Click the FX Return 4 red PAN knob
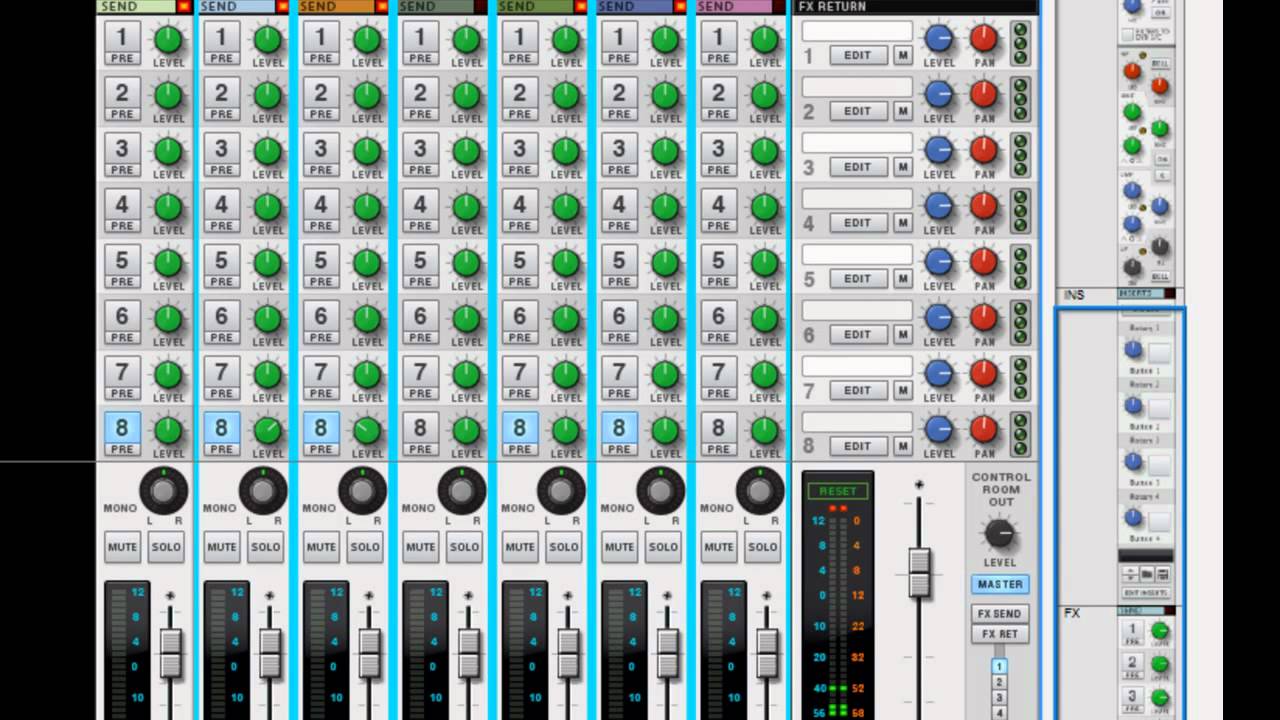 (984, 207)
